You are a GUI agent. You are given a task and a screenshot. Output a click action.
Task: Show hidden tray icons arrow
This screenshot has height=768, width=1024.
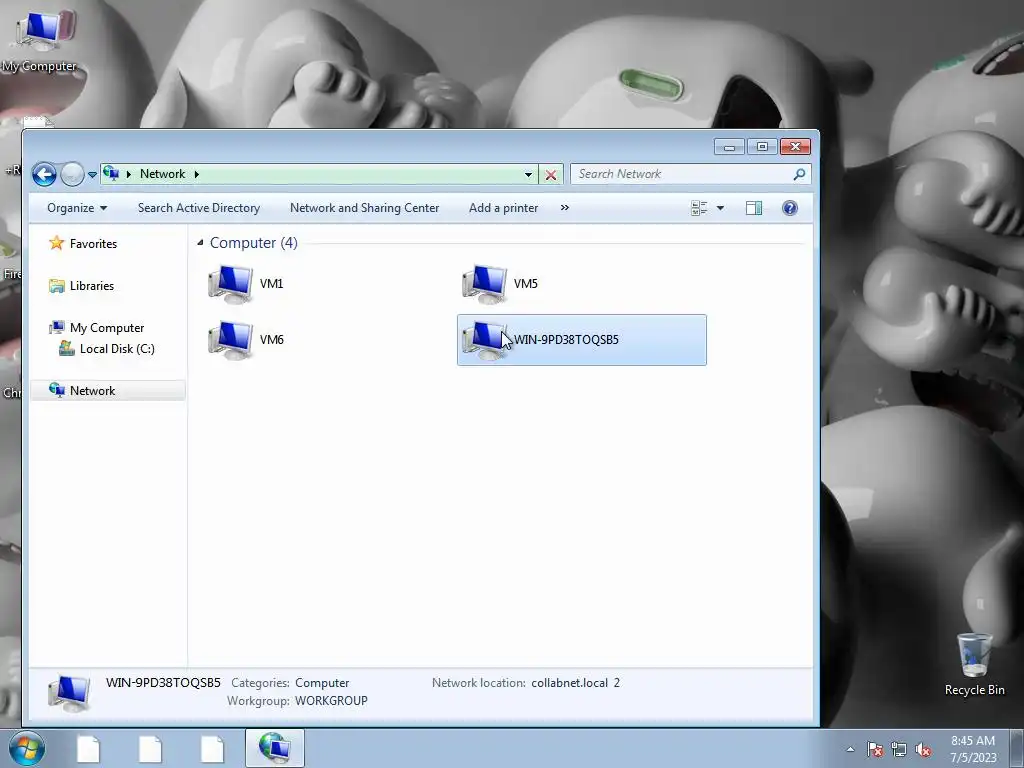tap(850, 750)
